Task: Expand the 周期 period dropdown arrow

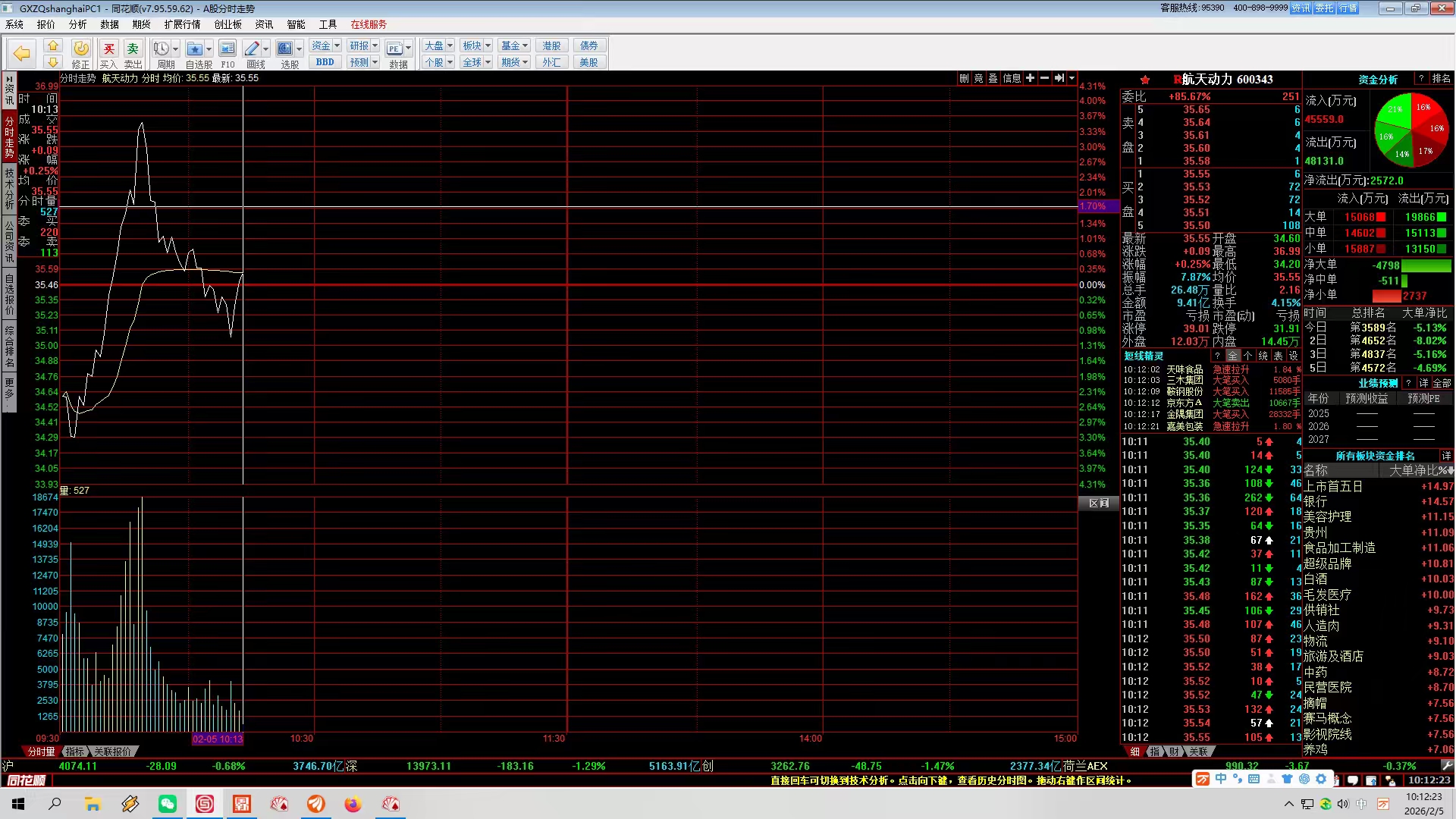Action: 175,49
